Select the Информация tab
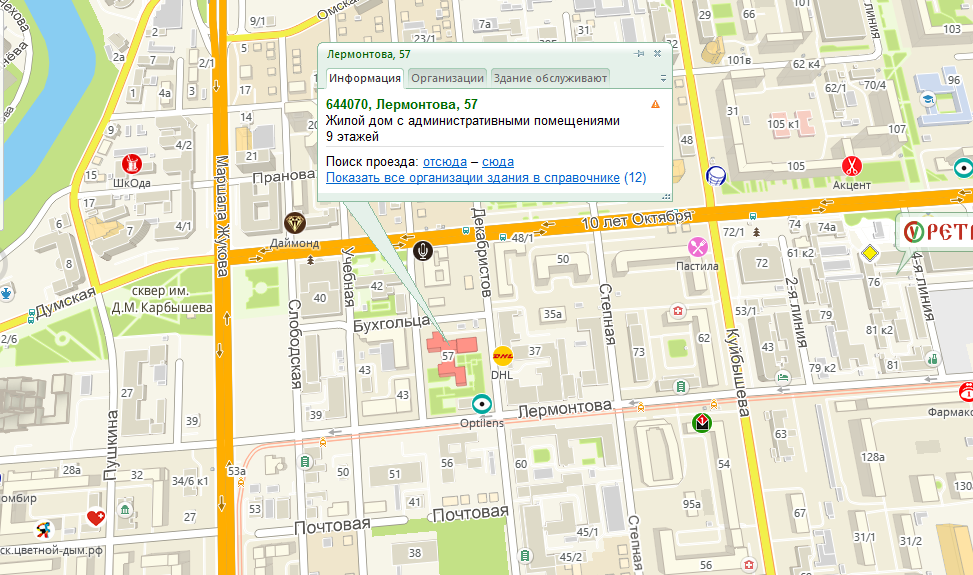973x575 pixels. [364, 78]
